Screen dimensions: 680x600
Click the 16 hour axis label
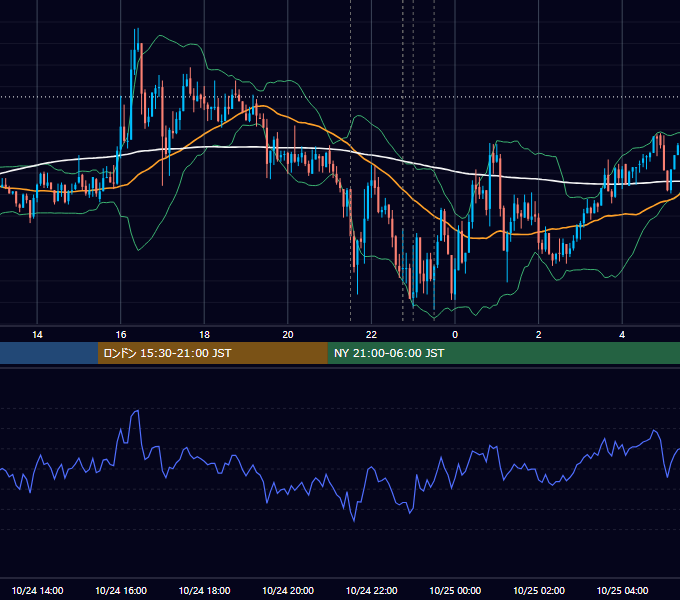pyautogui.click(x=121, y=335)
